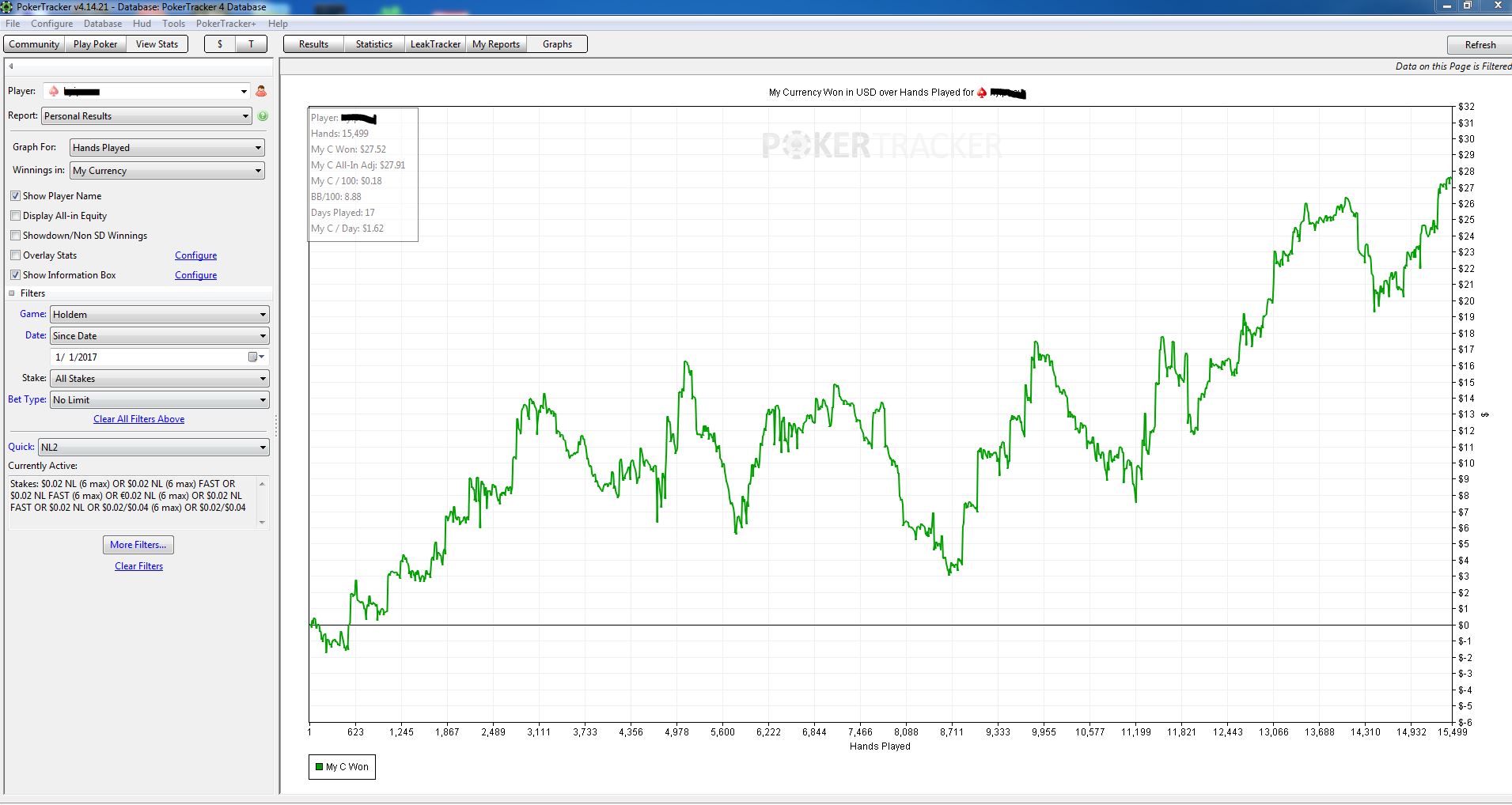
Task: Toggle Show Player Name checkbox
Action: coord(15,195)
